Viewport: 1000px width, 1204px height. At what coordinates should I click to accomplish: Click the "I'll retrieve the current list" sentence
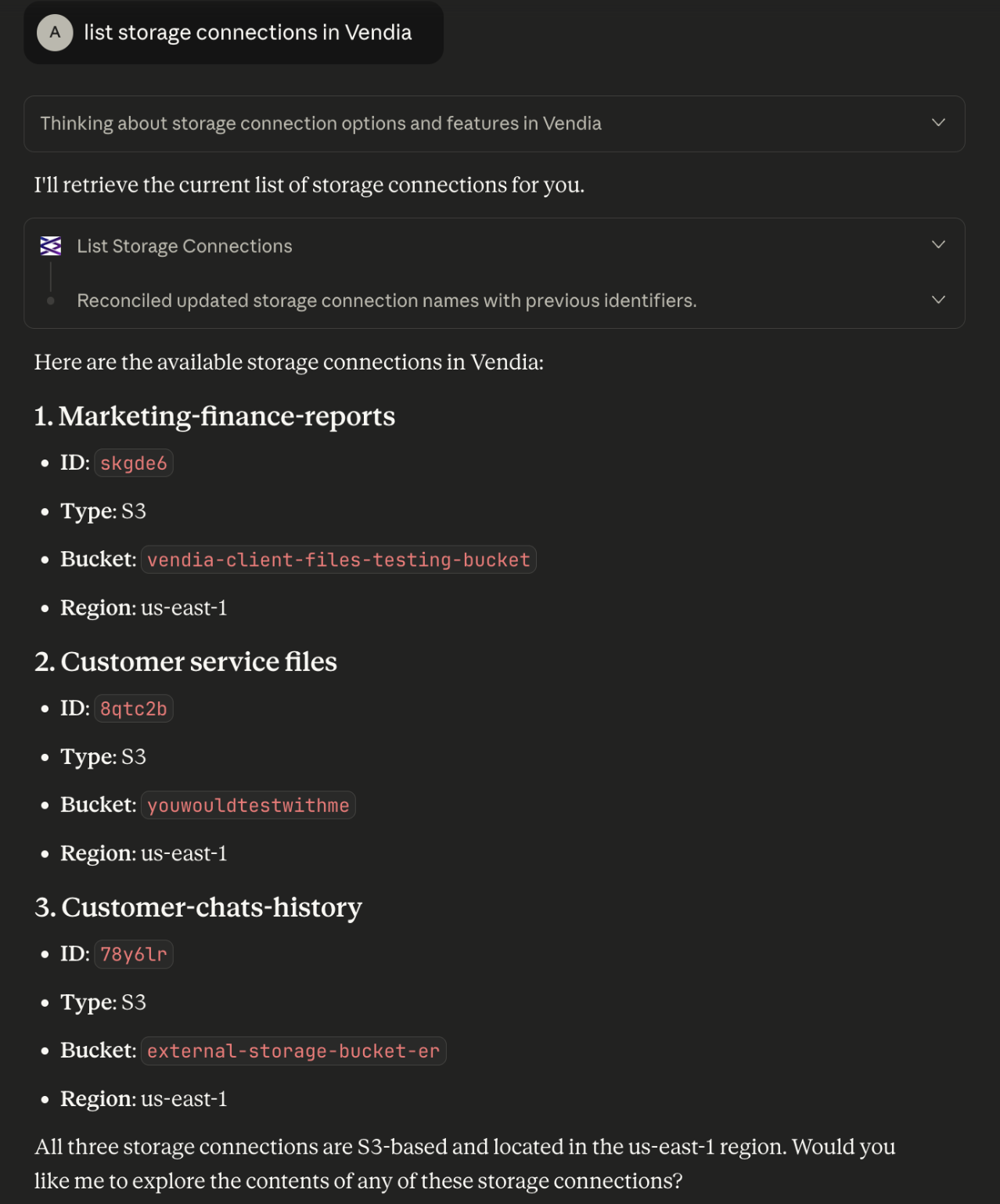(309, 186)
